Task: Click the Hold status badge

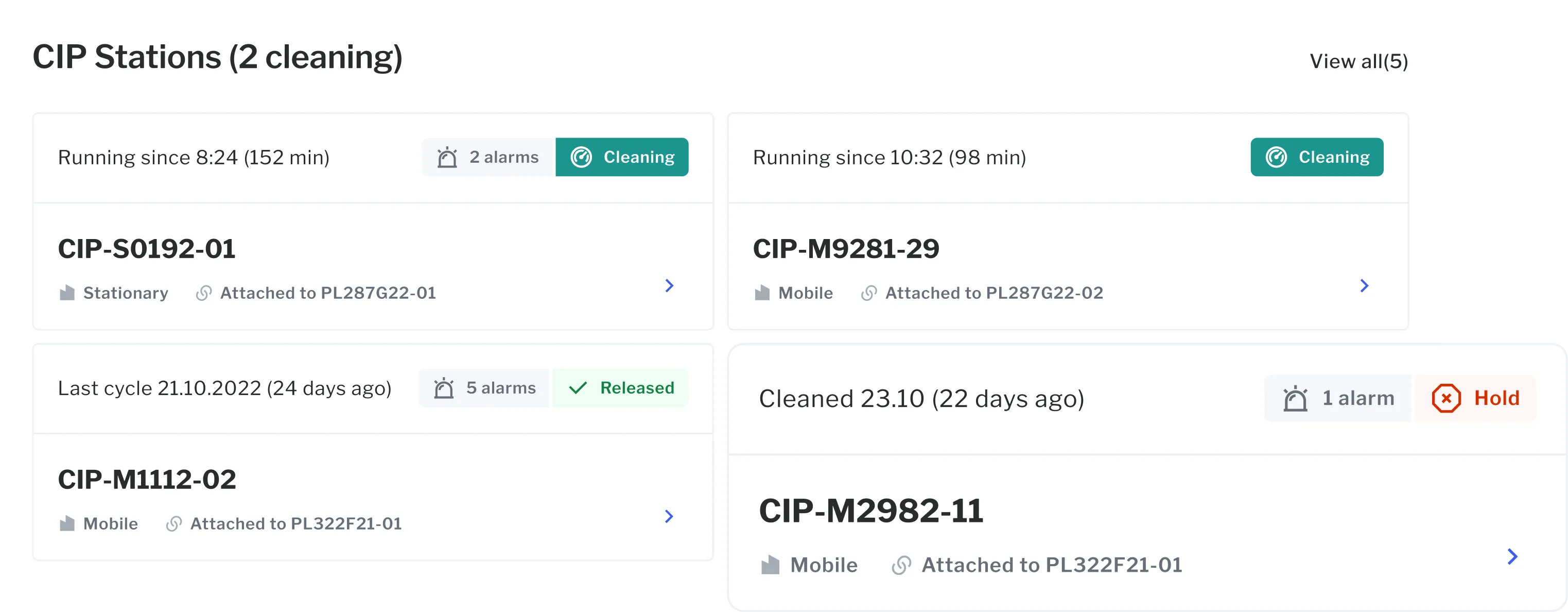Action: (x=1475, y=398)
